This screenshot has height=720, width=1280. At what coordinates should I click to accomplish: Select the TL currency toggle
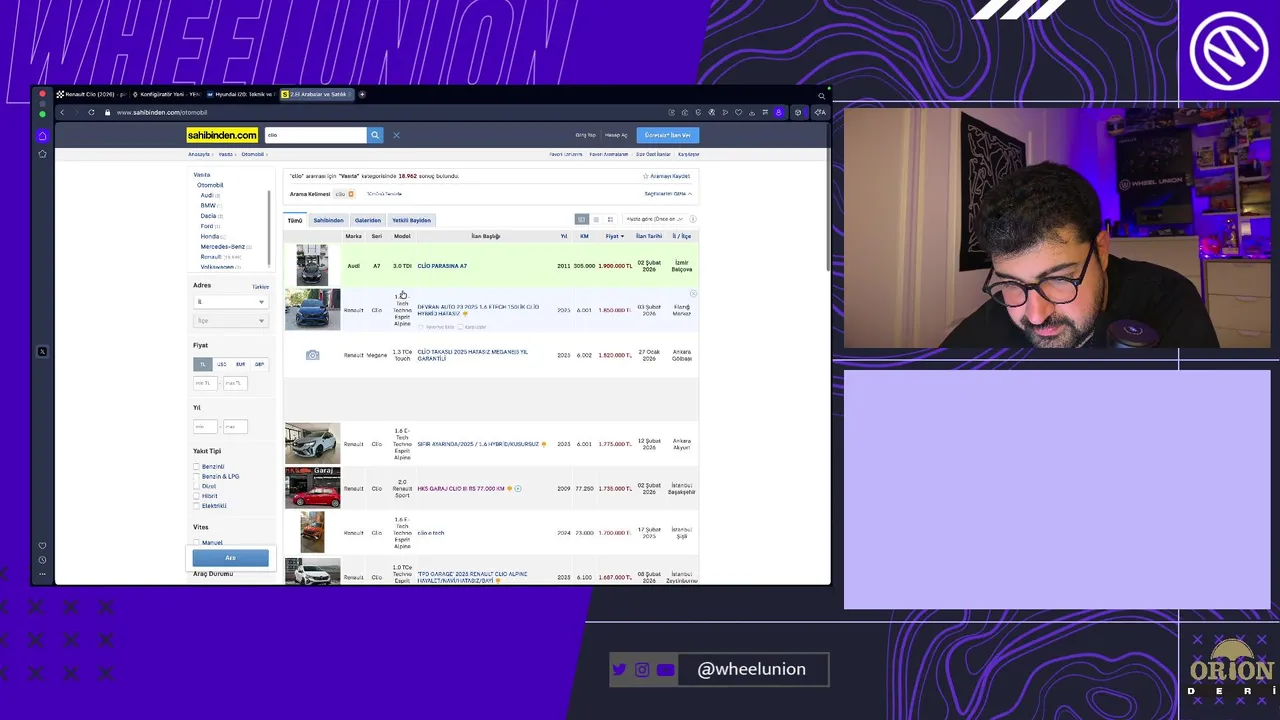tap(202, 364)
